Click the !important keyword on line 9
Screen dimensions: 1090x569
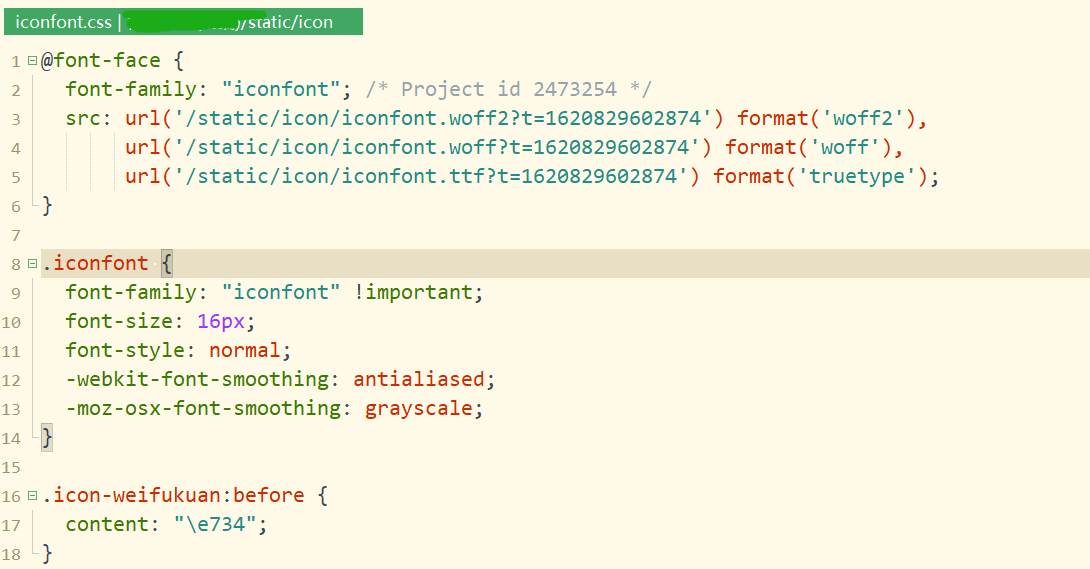(419, 293)
